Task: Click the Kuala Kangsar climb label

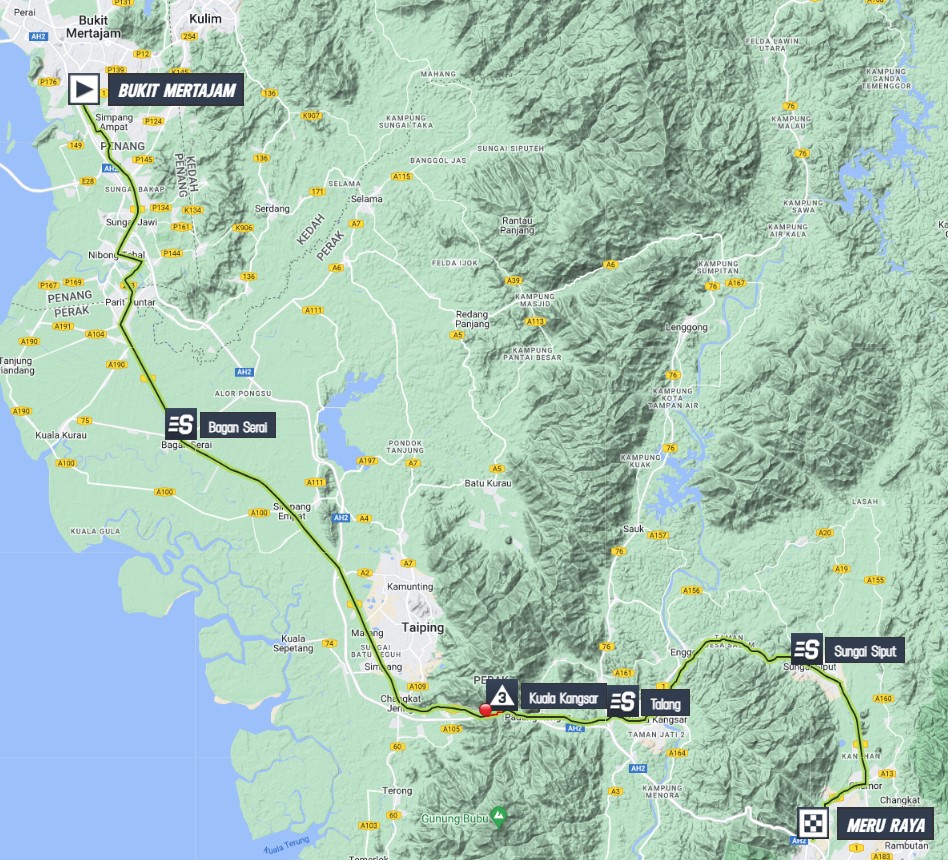Action: click(x=563, y=699)
